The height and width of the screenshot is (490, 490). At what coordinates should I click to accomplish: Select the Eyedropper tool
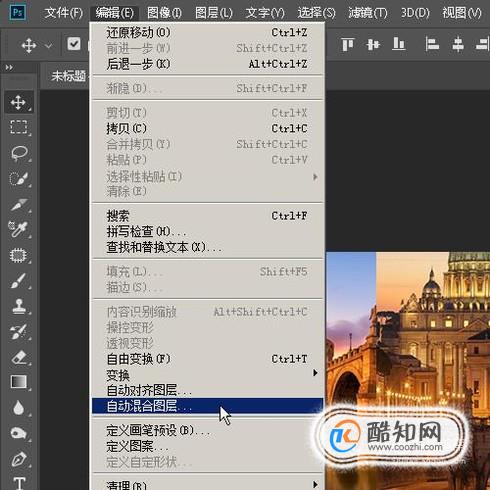pyautogui.click(x=18, y=230)
